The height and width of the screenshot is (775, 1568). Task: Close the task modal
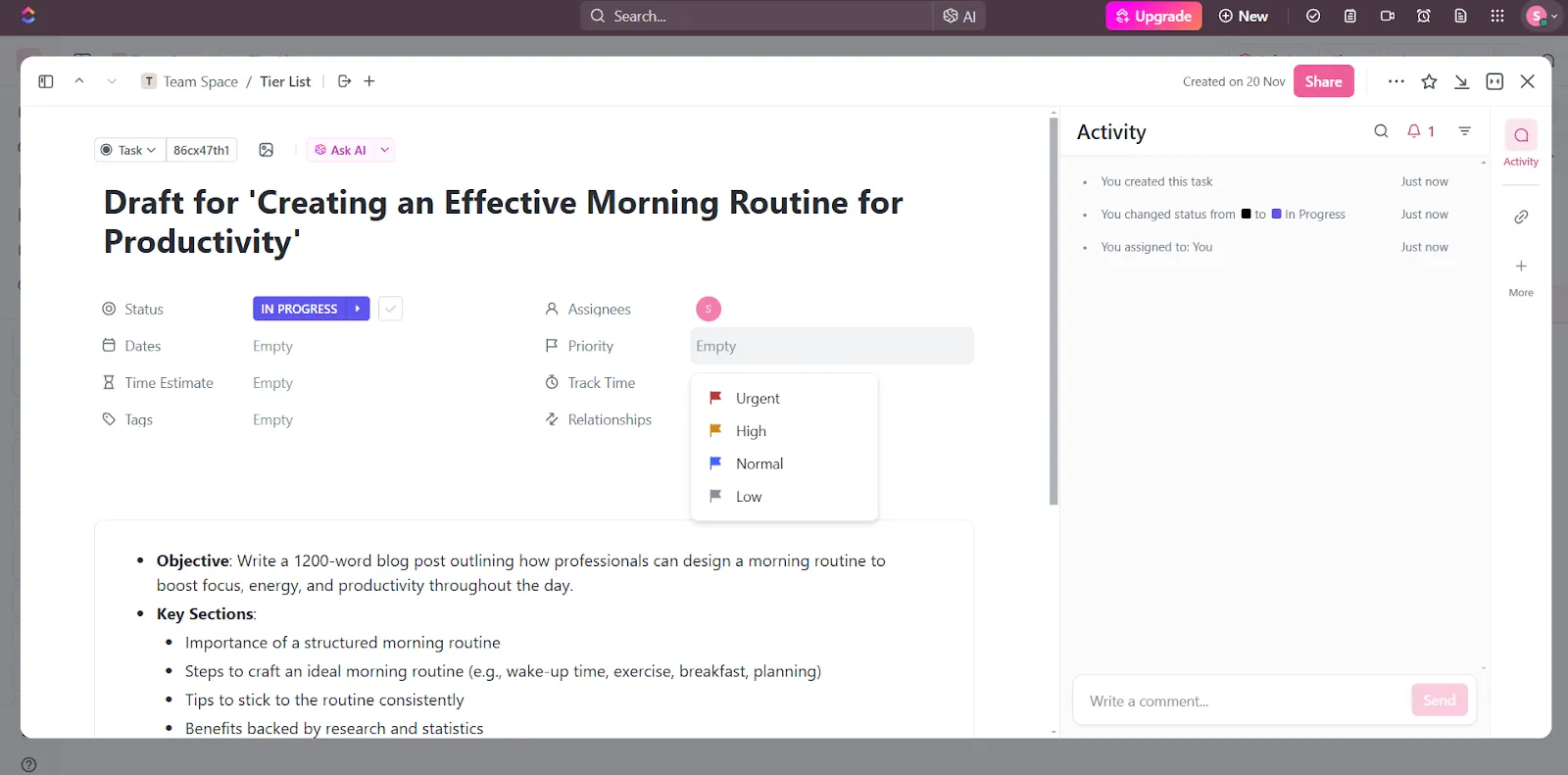tap(1527, 81)
